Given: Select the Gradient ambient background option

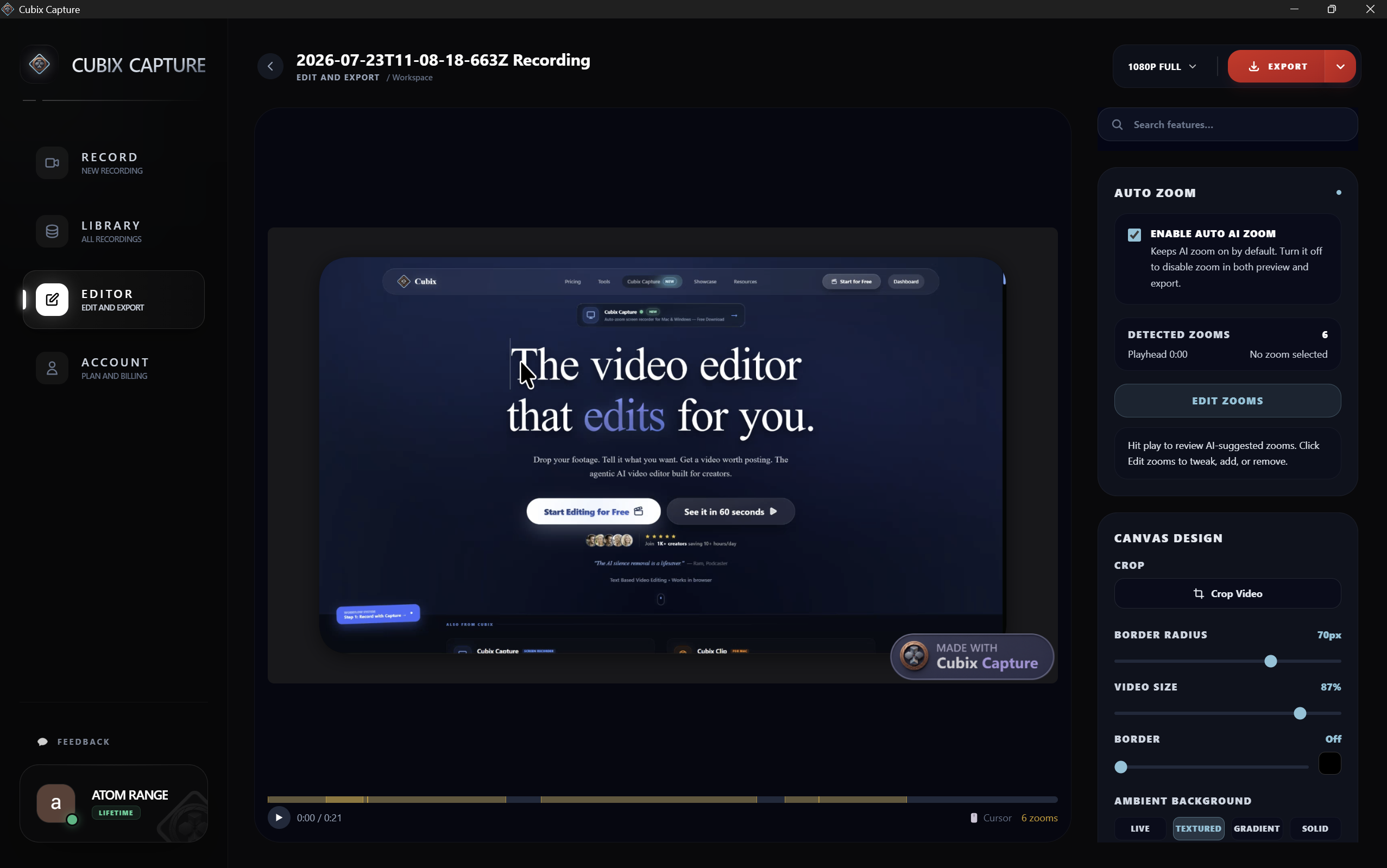Looking at the screenshot, I should [1257, 828].
